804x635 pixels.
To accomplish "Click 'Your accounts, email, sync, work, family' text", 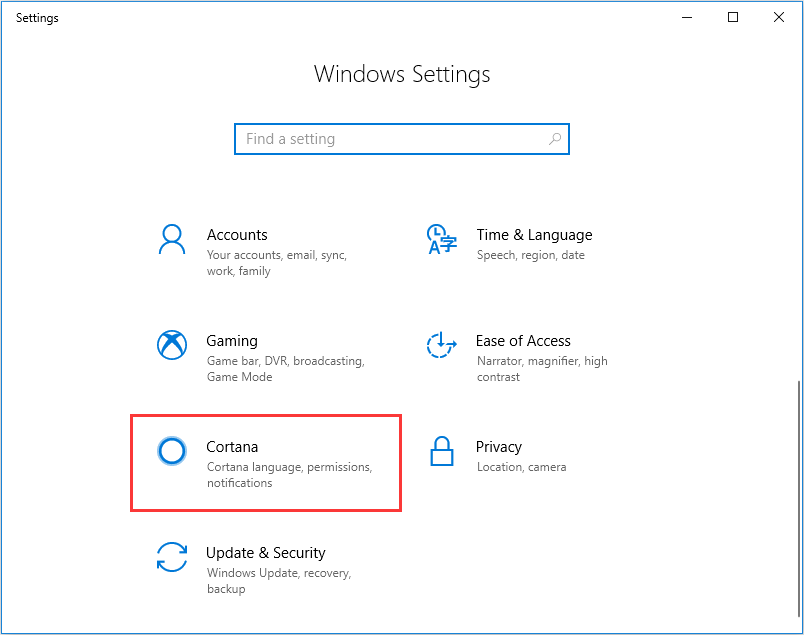I will 277,263.
